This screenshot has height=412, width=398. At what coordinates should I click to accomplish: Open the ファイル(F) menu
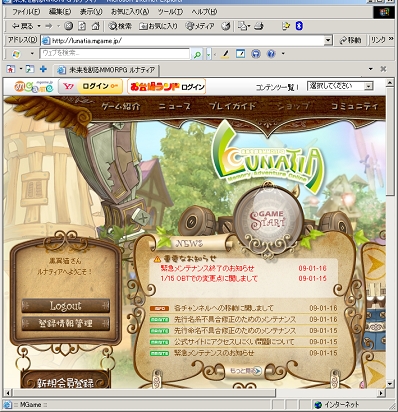(26, 12)
